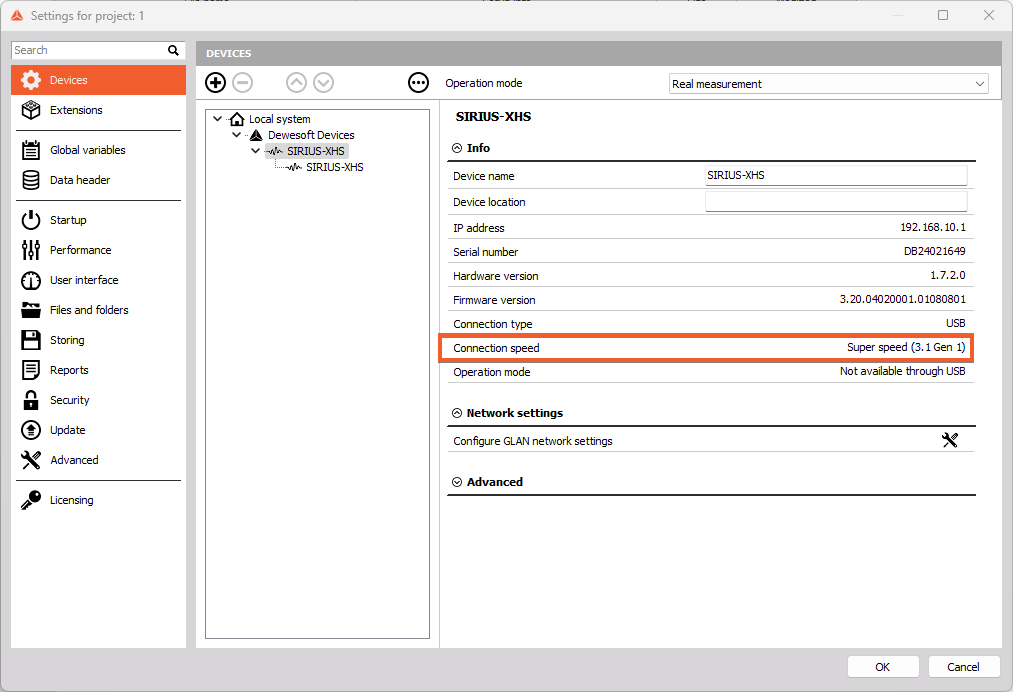The image size is (1013, 692).
Task: Close the Settings for project window
Action: tap(988, 15)
